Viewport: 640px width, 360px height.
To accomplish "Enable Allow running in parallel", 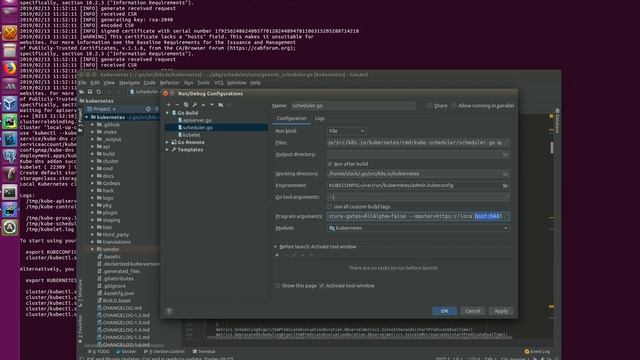I will click(454, 106).
